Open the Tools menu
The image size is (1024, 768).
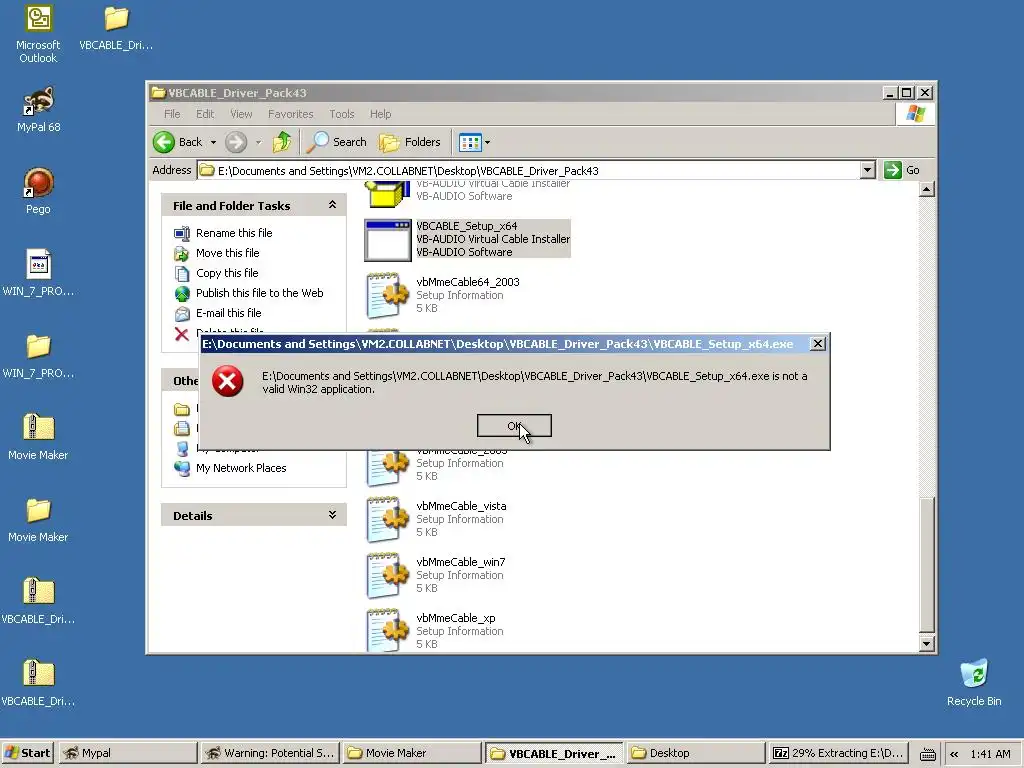(x=342, y=114)
